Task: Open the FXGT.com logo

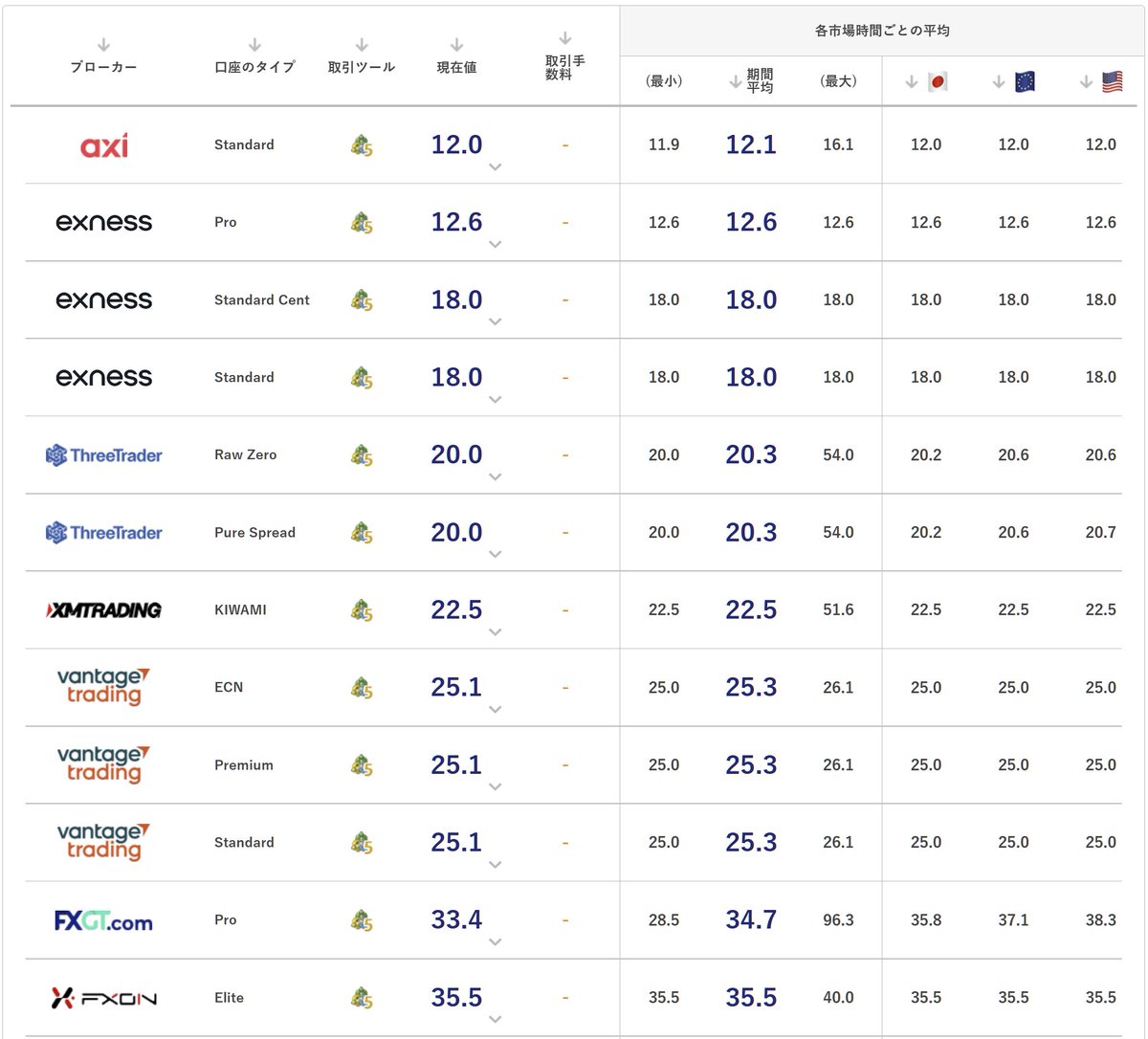Action: click(103, 920)
